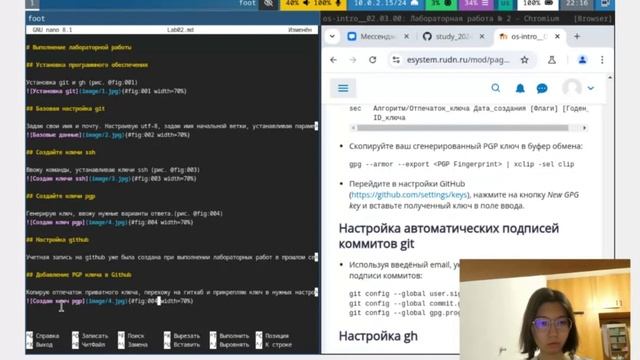Click the ЧитФайл shortcut in nano
This screenshot has width=640, height=360.
89,344
